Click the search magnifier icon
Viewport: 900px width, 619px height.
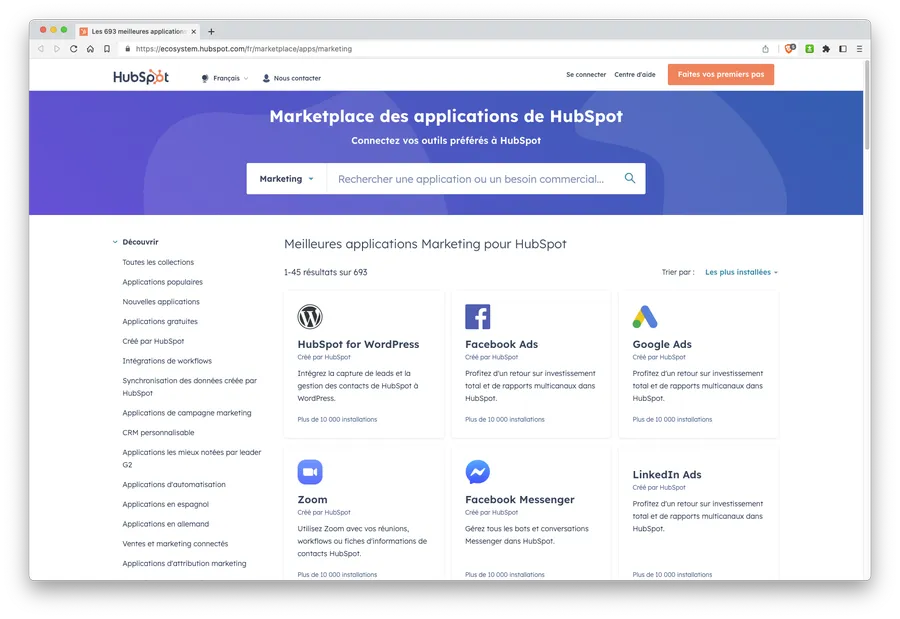[630, 179]
